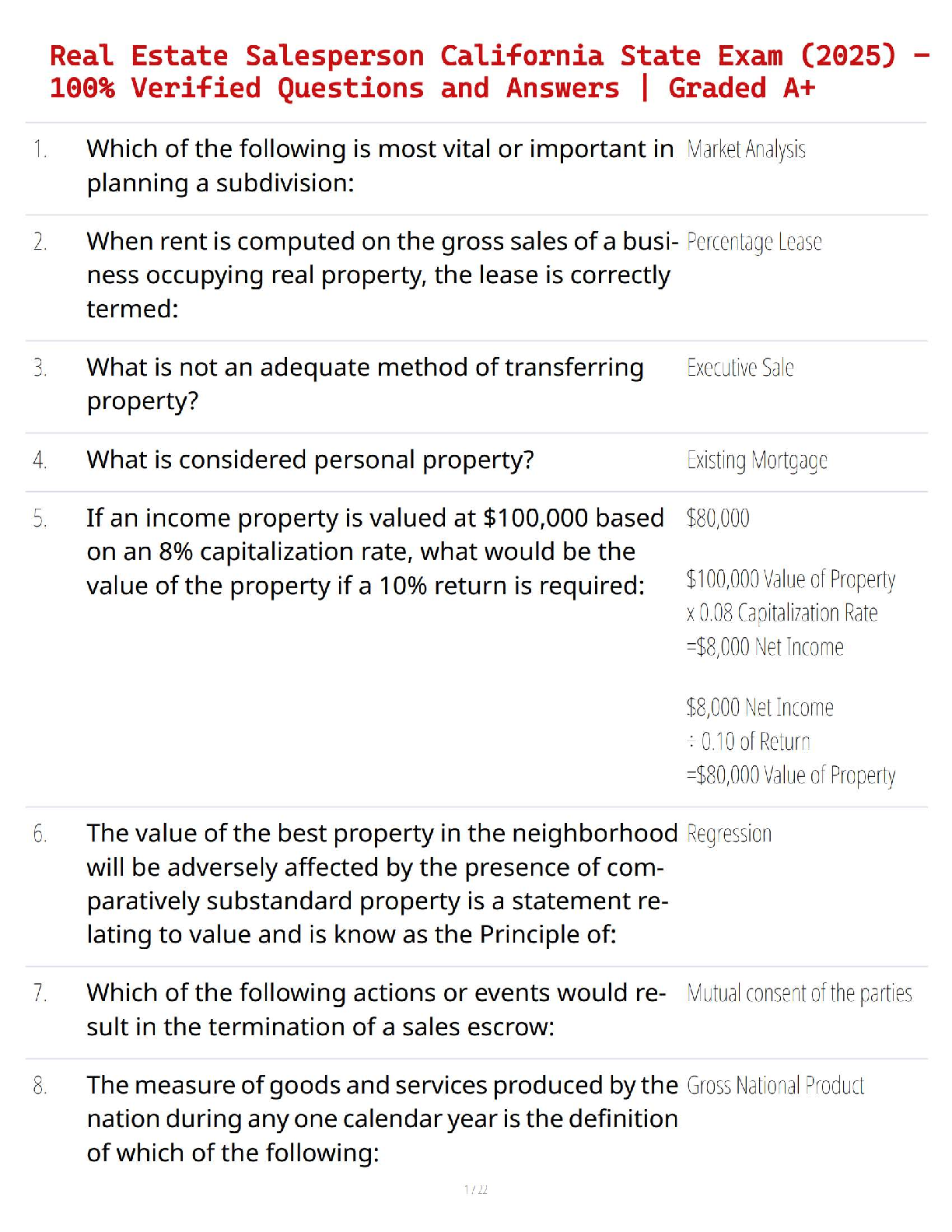Click the "Percentage Lease" answer
This screenshot has width=952, height=1232.
754,242
